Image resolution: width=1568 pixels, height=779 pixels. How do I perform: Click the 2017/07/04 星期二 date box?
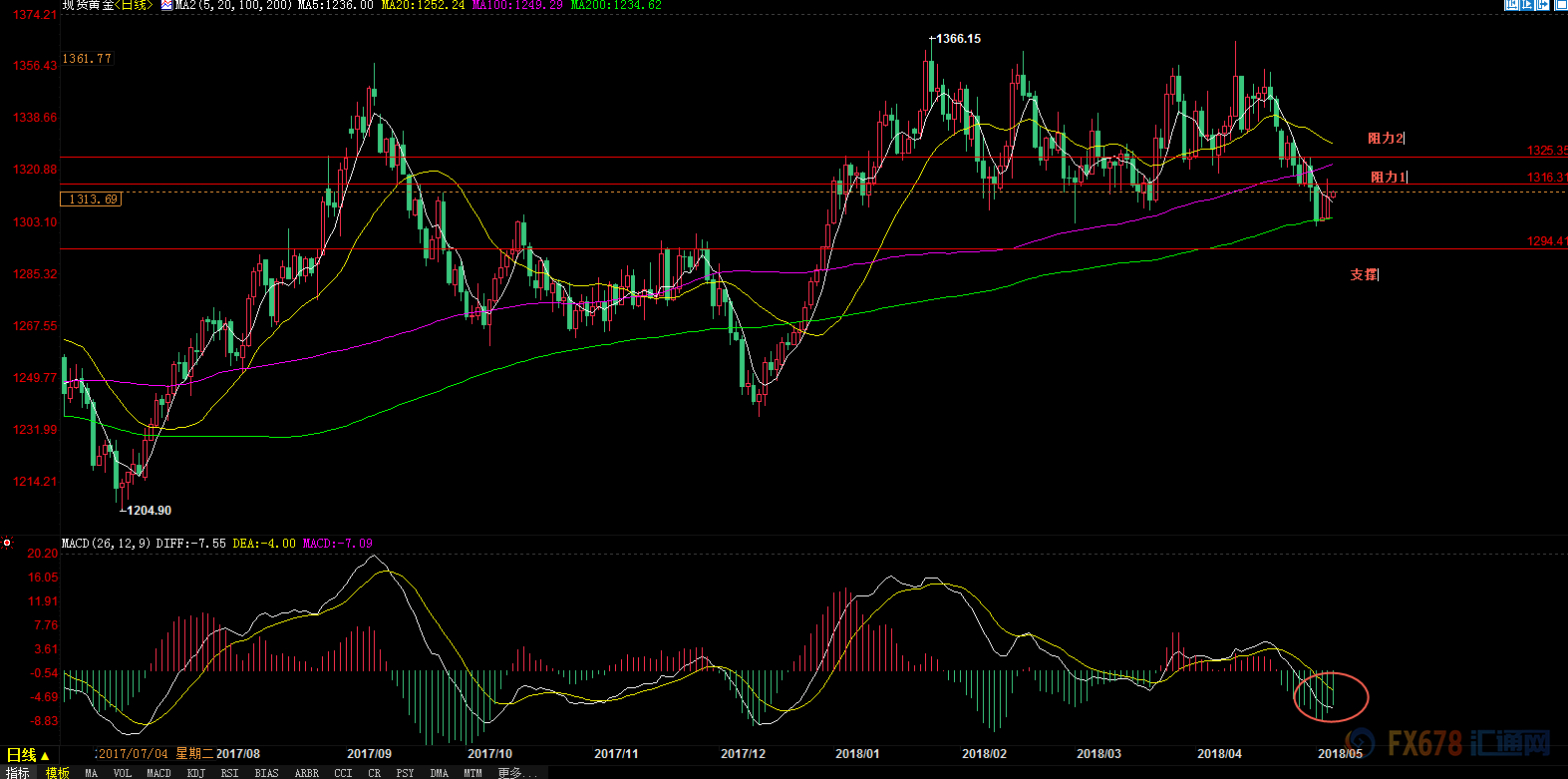point(155,754)
